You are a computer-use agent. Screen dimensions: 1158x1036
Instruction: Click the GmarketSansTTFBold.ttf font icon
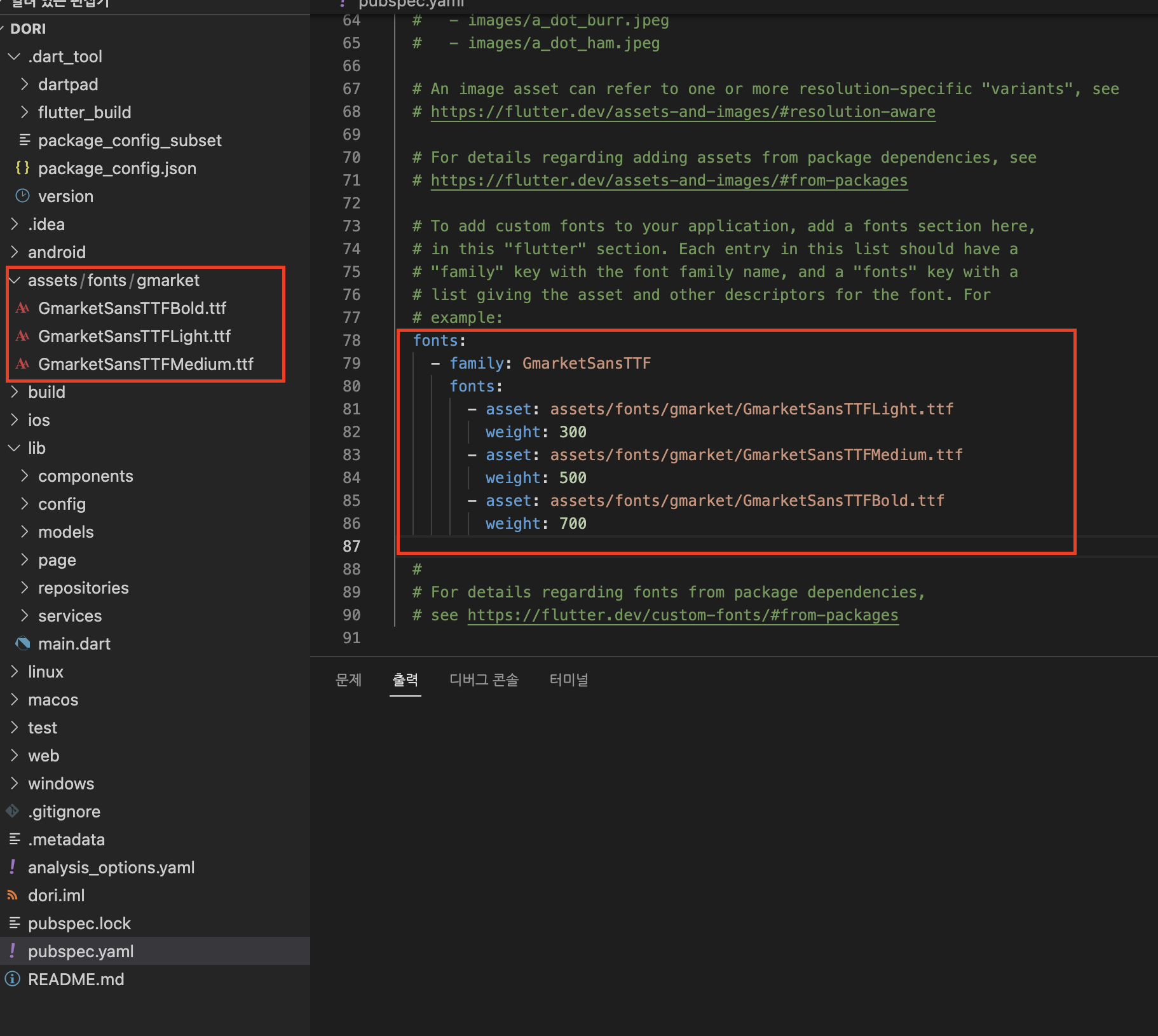[x=23, y=308]
